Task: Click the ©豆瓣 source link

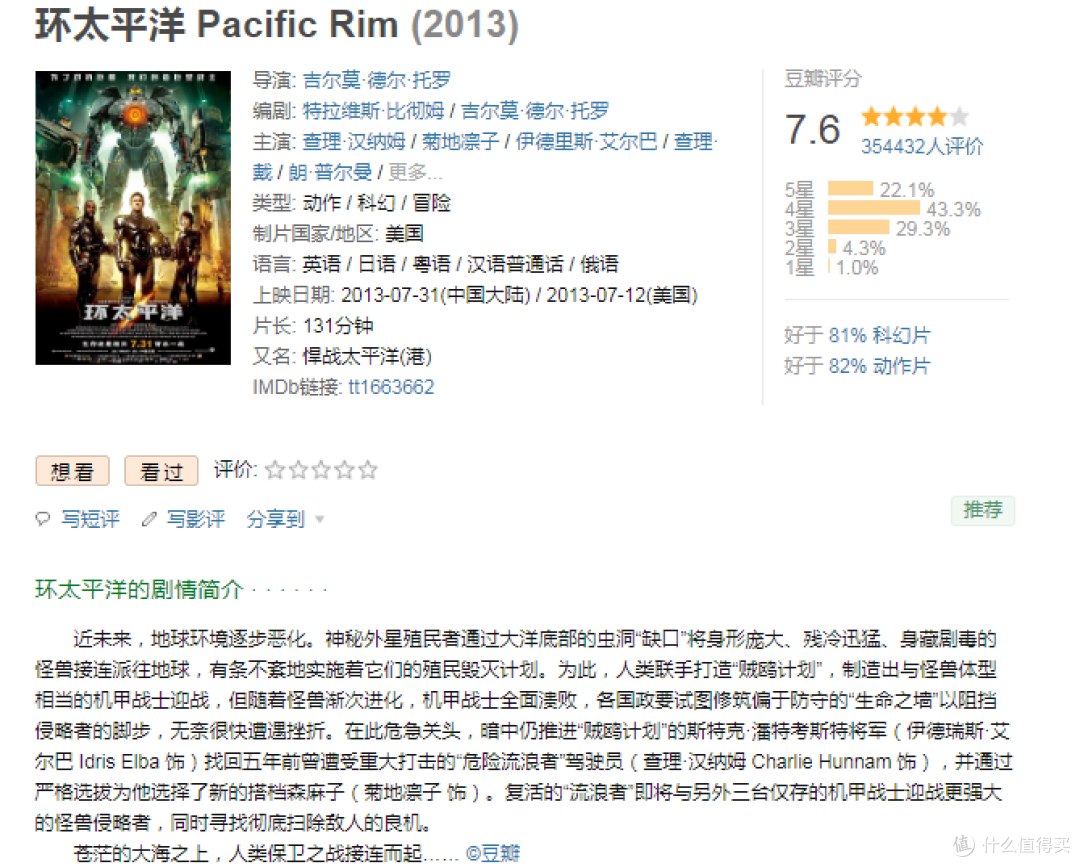Action: click(x=493, y=853)
